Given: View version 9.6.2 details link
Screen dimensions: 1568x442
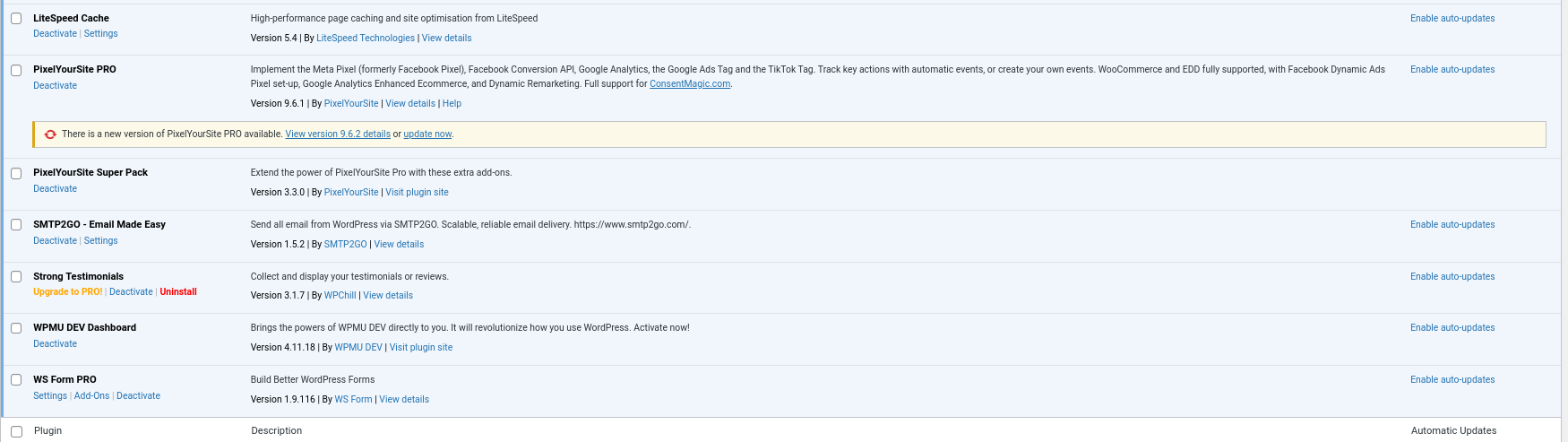Looking at the screenshot, I should pos(338,134).
